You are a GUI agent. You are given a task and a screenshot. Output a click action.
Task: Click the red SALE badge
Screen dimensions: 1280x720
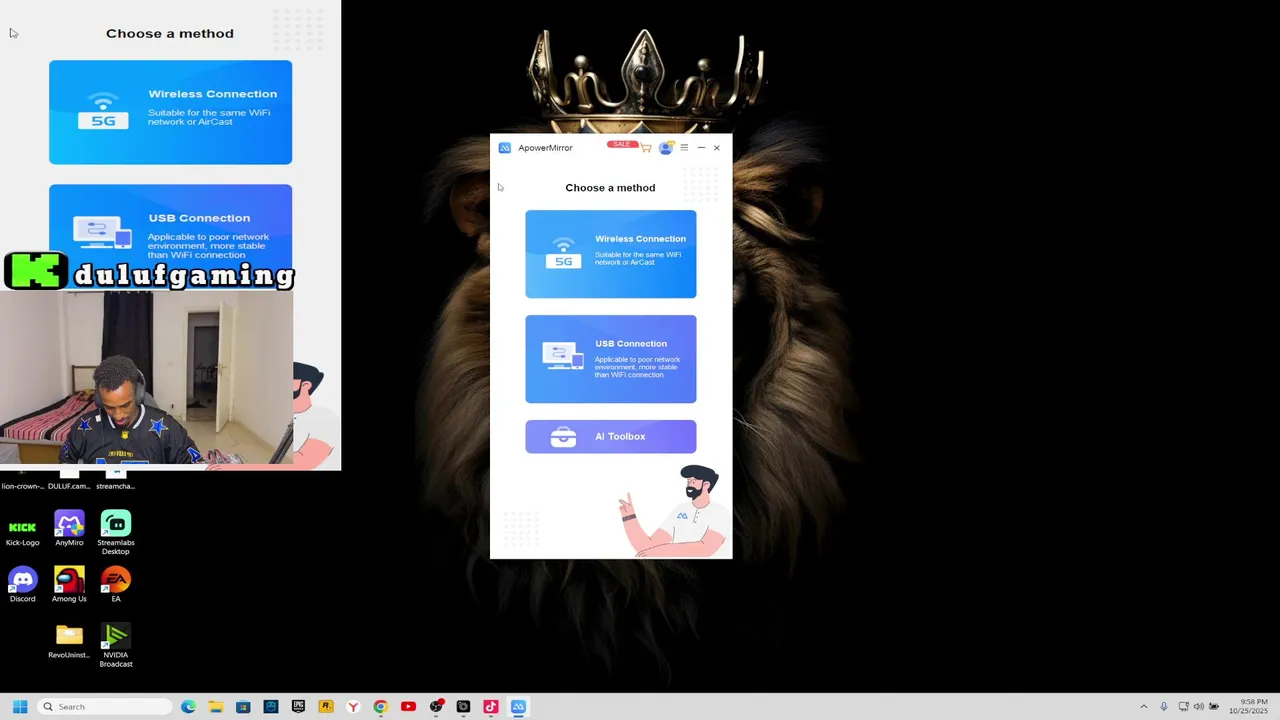(622, 144)
